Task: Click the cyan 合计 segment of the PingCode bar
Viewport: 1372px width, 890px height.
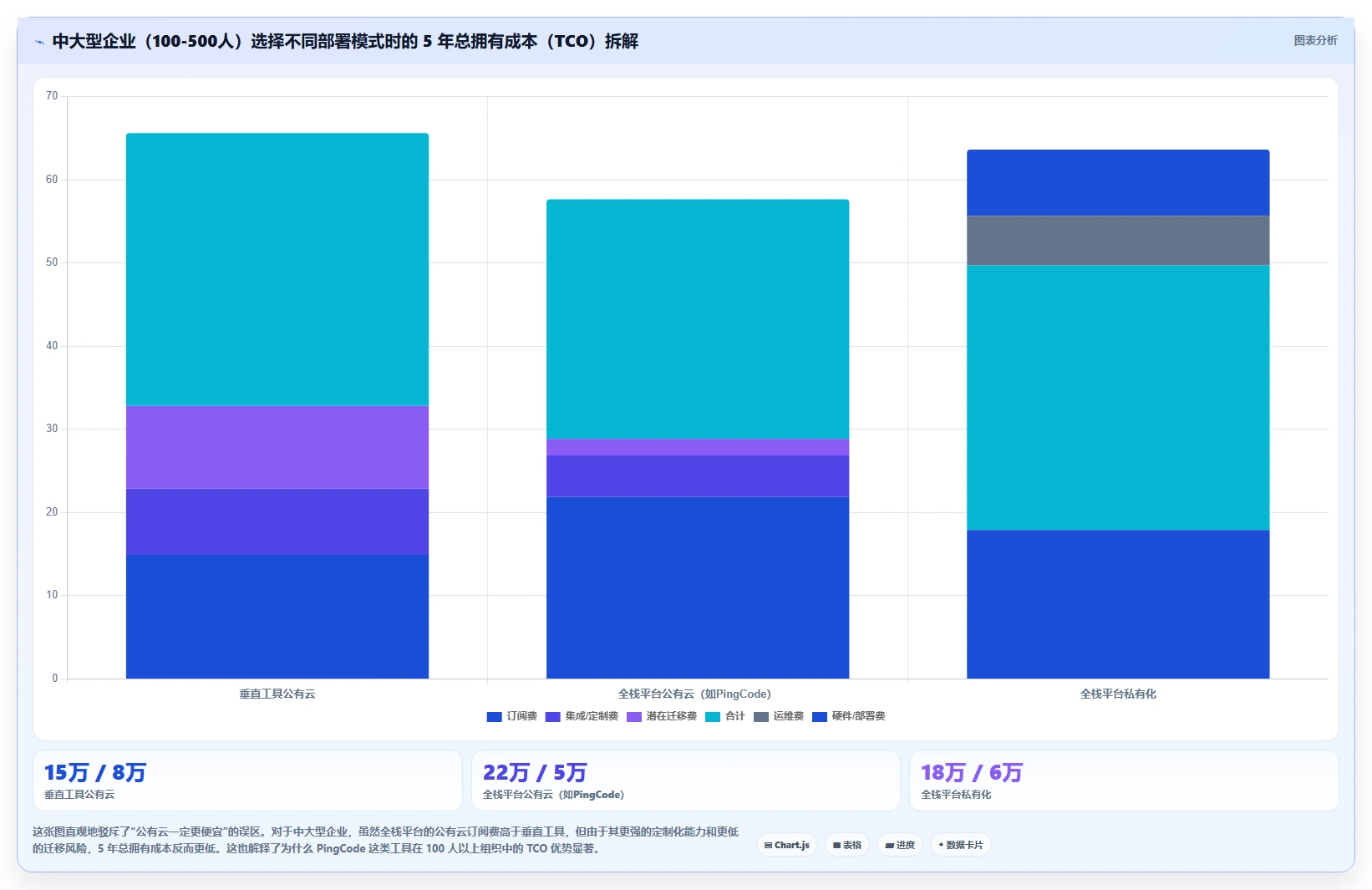Action: point(698,319)
